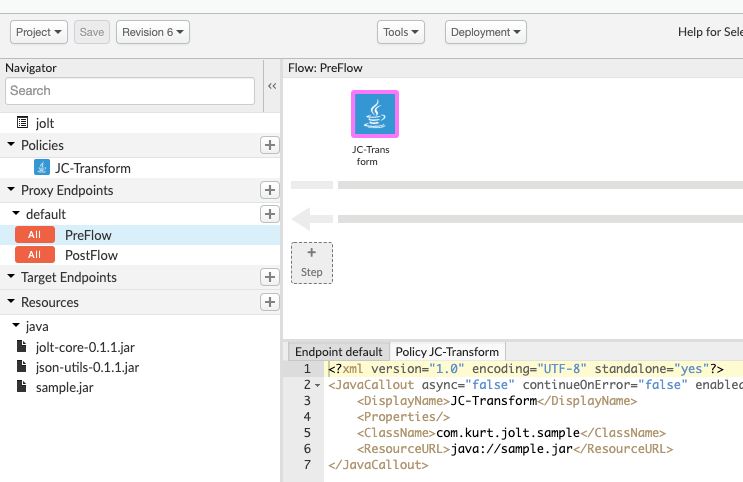Collapse the Proxy Endpoints section
The image size is (743, 482).
coord(11,189)
